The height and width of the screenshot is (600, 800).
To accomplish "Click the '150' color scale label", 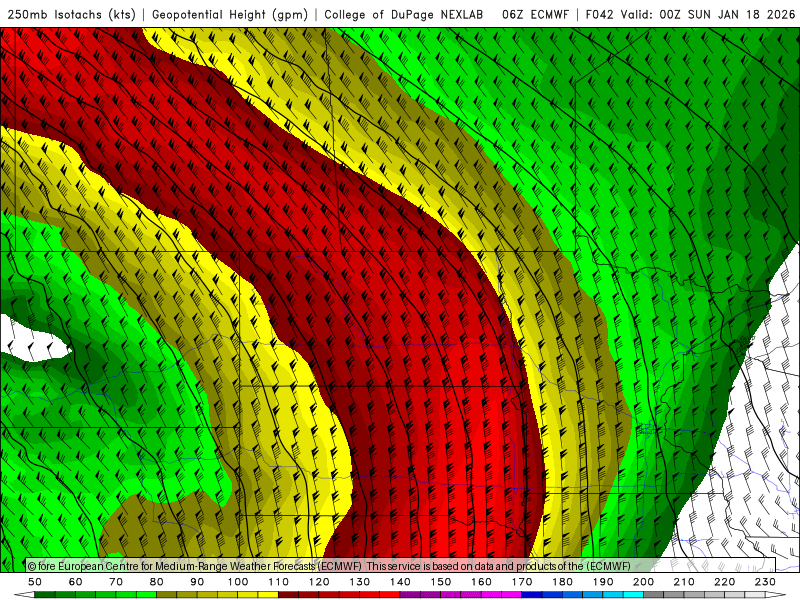I will pyautogui.click(x=440, y=582).
